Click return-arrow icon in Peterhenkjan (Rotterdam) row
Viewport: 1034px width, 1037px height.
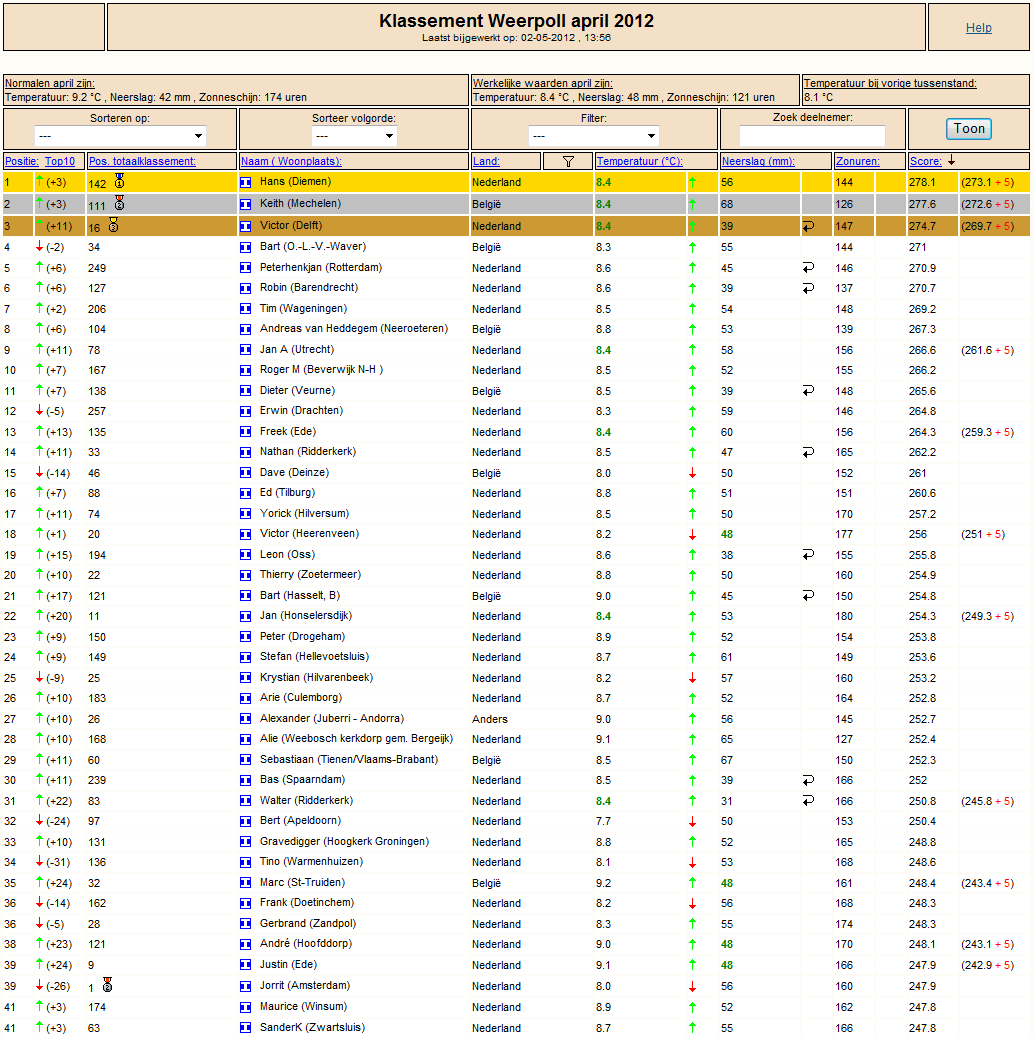click(x=808, y=268)
